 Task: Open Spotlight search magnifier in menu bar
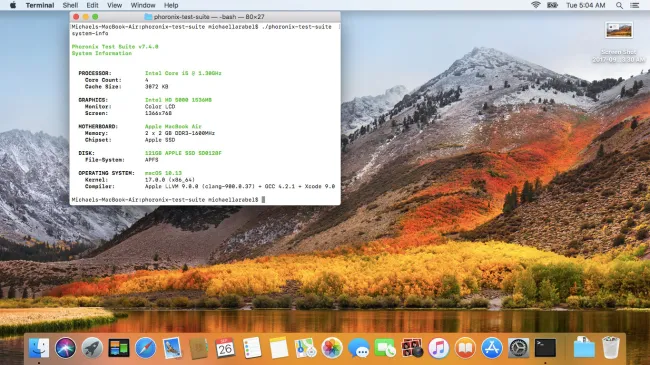(619, 5)
